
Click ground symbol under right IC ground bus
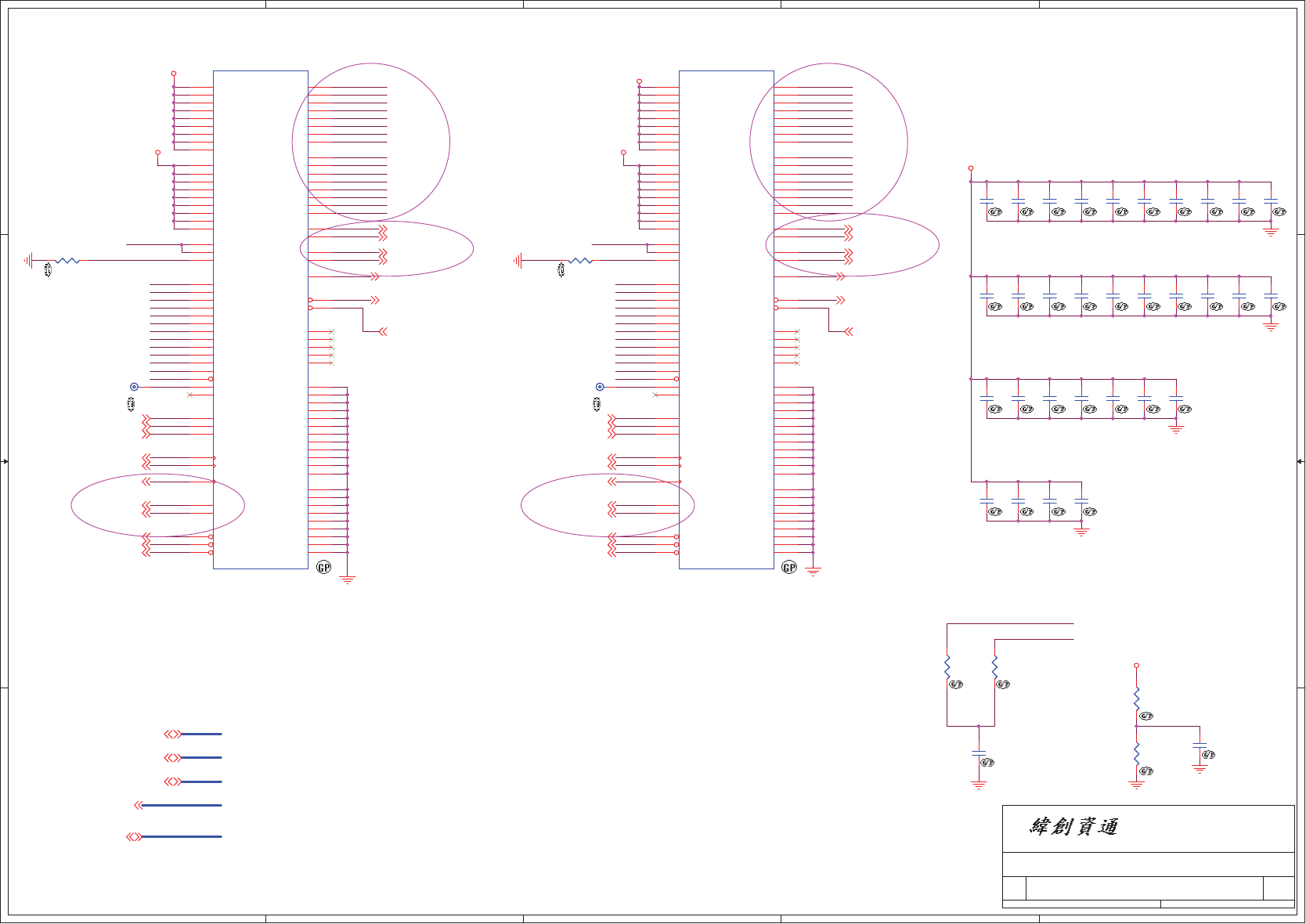814,572
